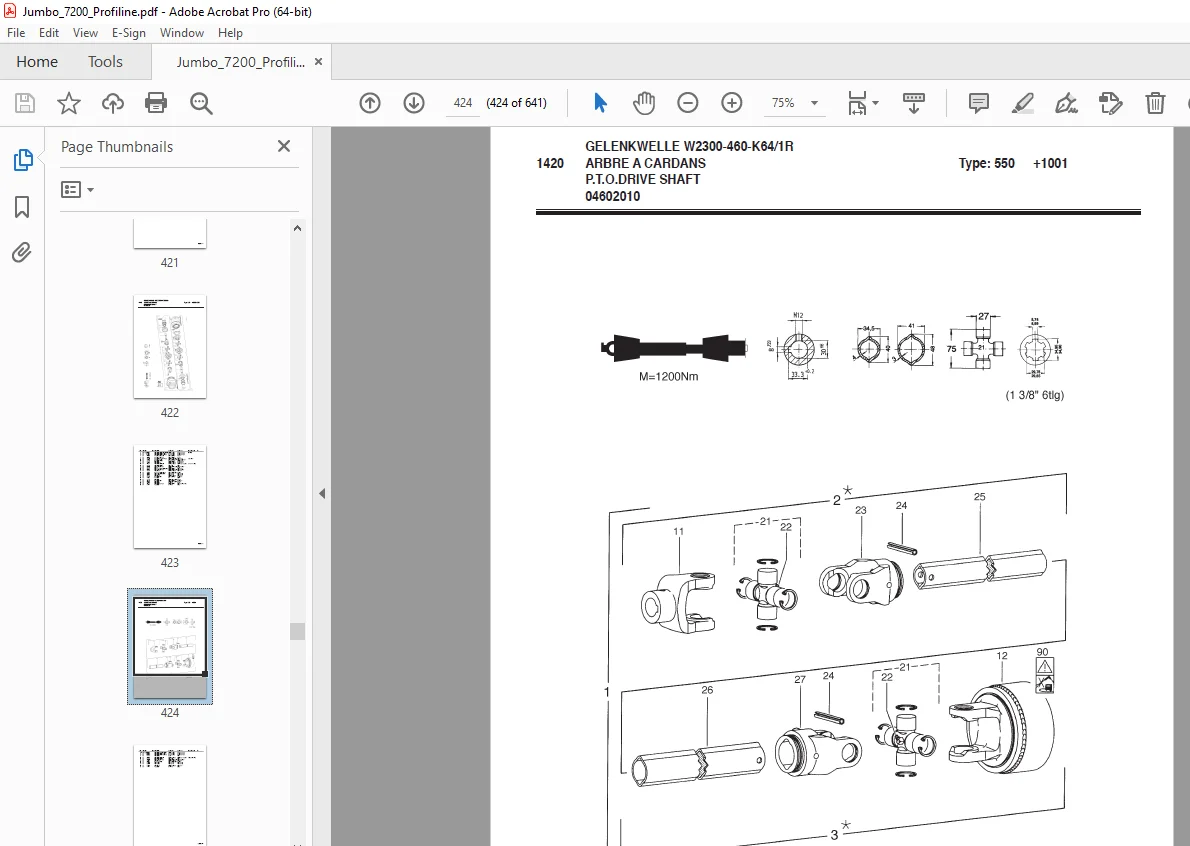The image size is (1190, 846).
Task: Go to previous page with up arrow
Action: pyautogui.click(x=370, y=103)
